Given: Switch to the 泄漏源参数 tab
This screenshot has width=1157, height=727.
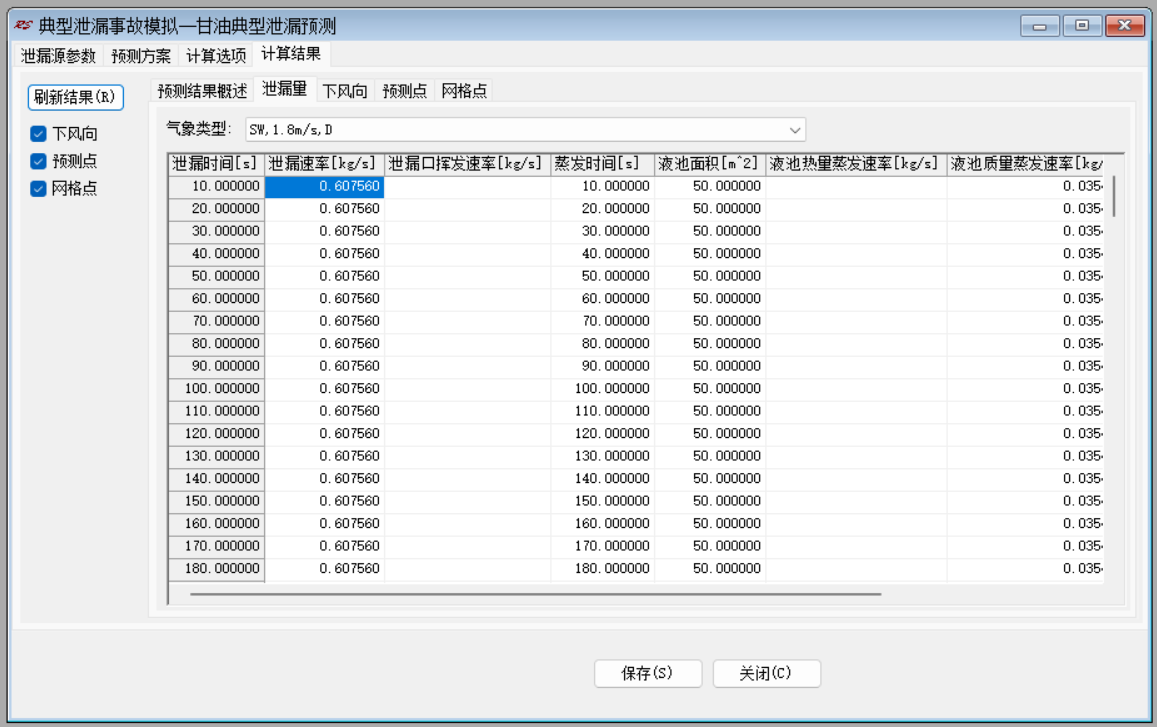Looking at the screenshot, I should [58, 55].
